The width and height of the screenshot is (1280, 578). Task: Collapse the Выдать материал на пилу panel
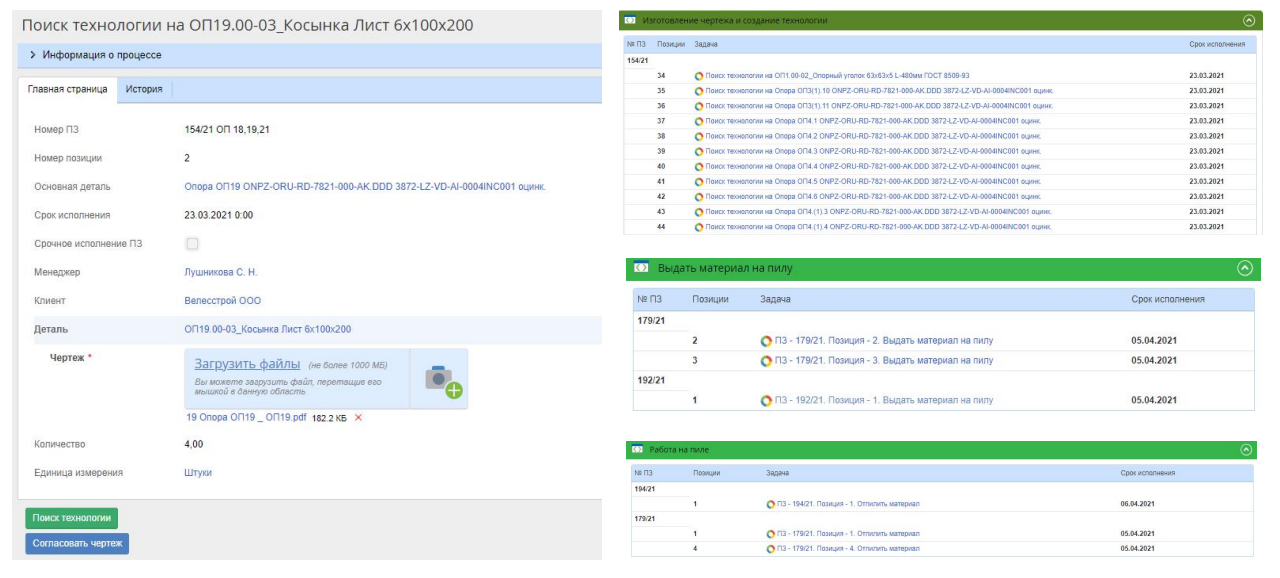tap(1244, 268)
